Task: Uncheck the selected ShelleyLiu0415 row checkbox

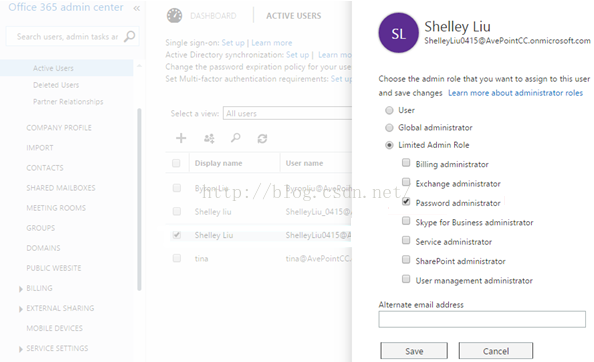Action: pos(177,235)
